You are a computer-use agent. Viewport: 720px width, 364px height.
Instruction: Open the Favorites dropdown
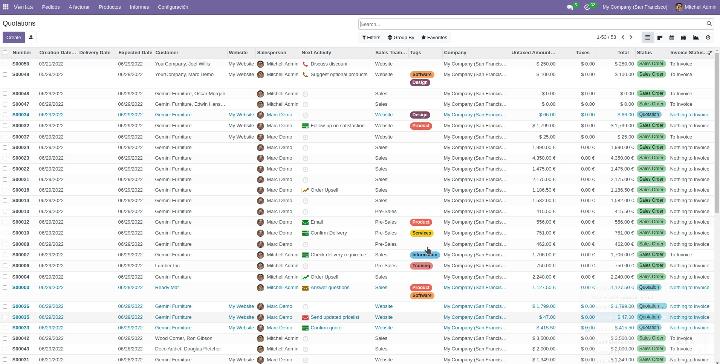coord(434,38)
